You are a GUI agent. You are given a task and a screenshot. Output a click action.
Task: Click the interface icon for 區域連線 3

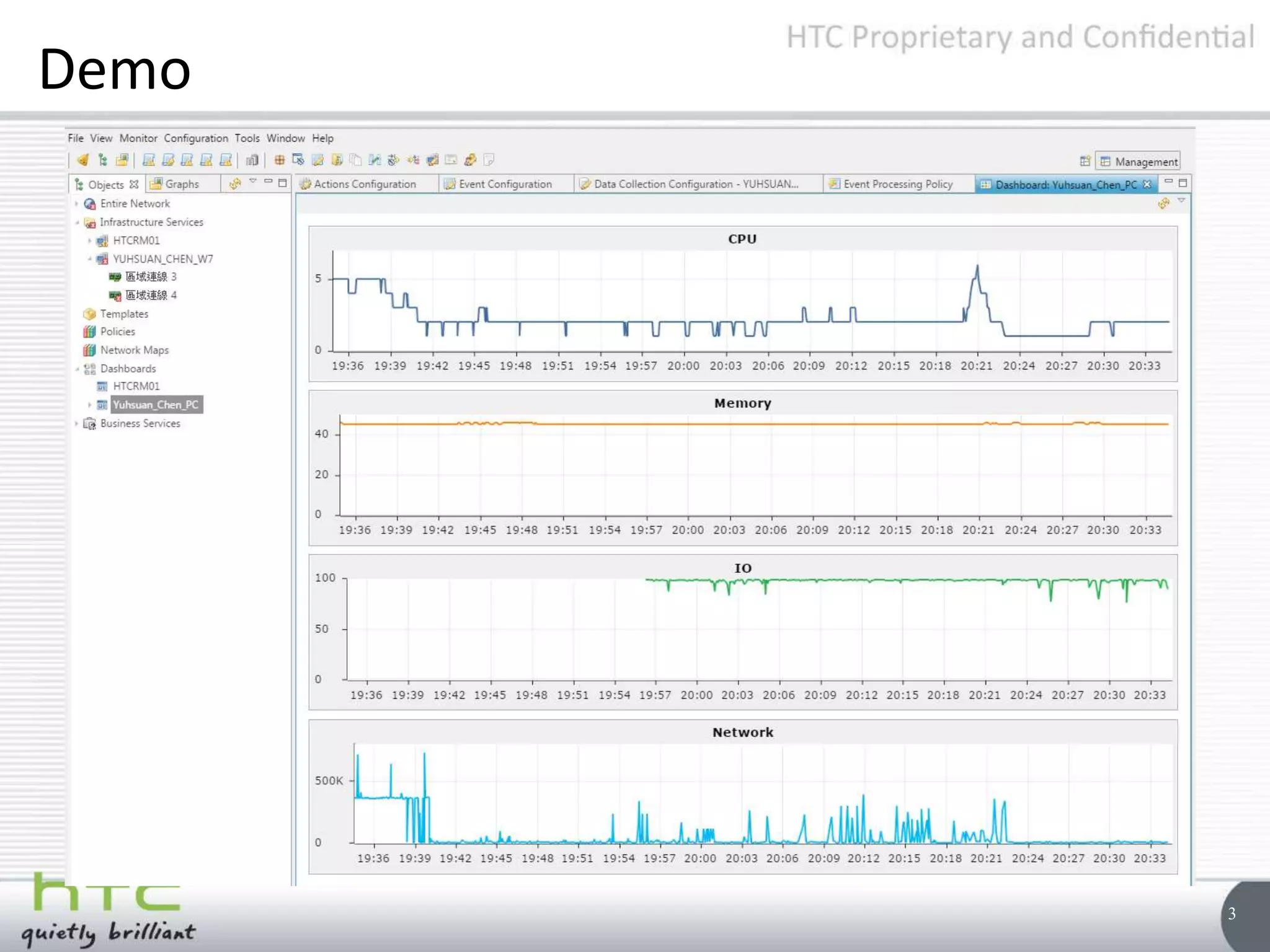115,276
